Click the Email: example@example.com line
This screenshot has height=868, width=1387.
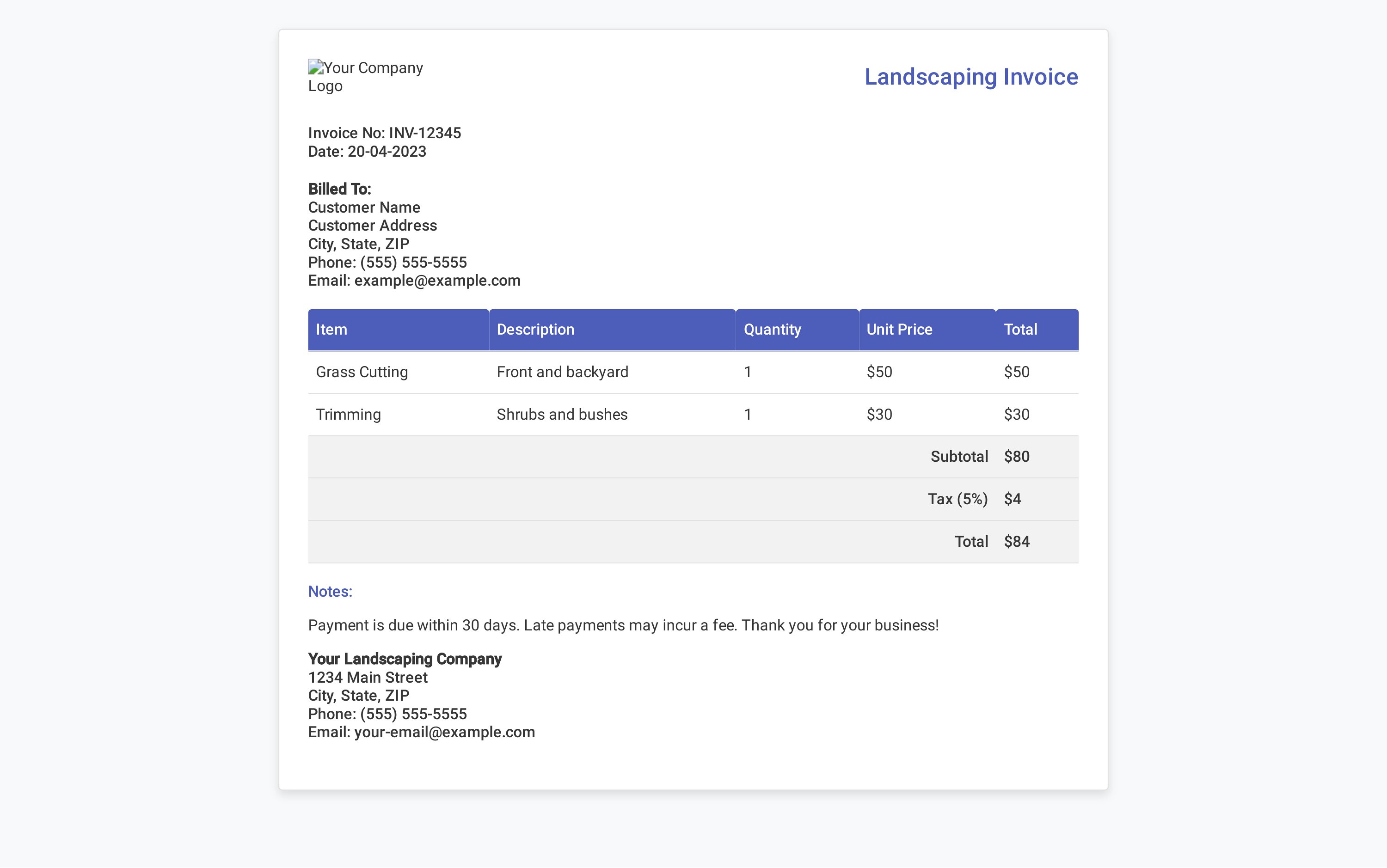415,281
